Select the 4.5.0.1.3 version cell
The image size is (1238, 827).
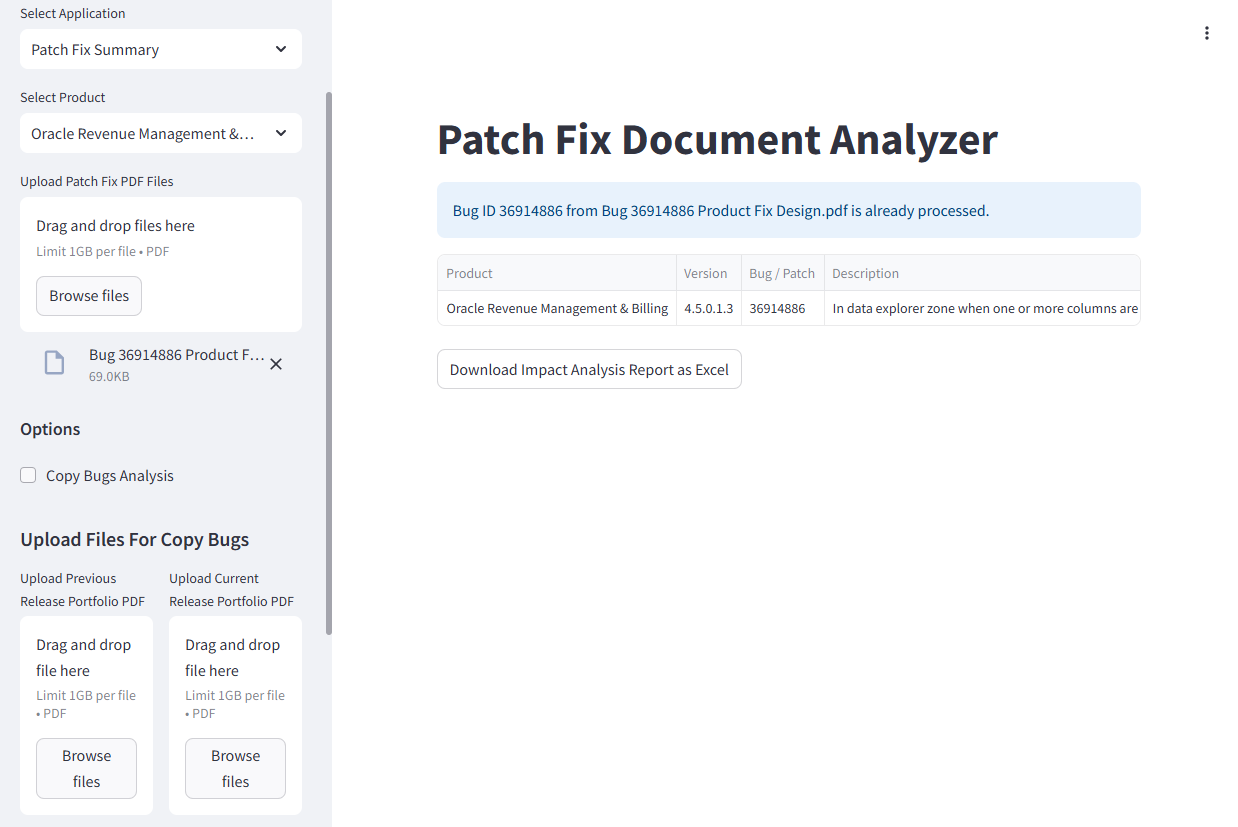point(708,308)
